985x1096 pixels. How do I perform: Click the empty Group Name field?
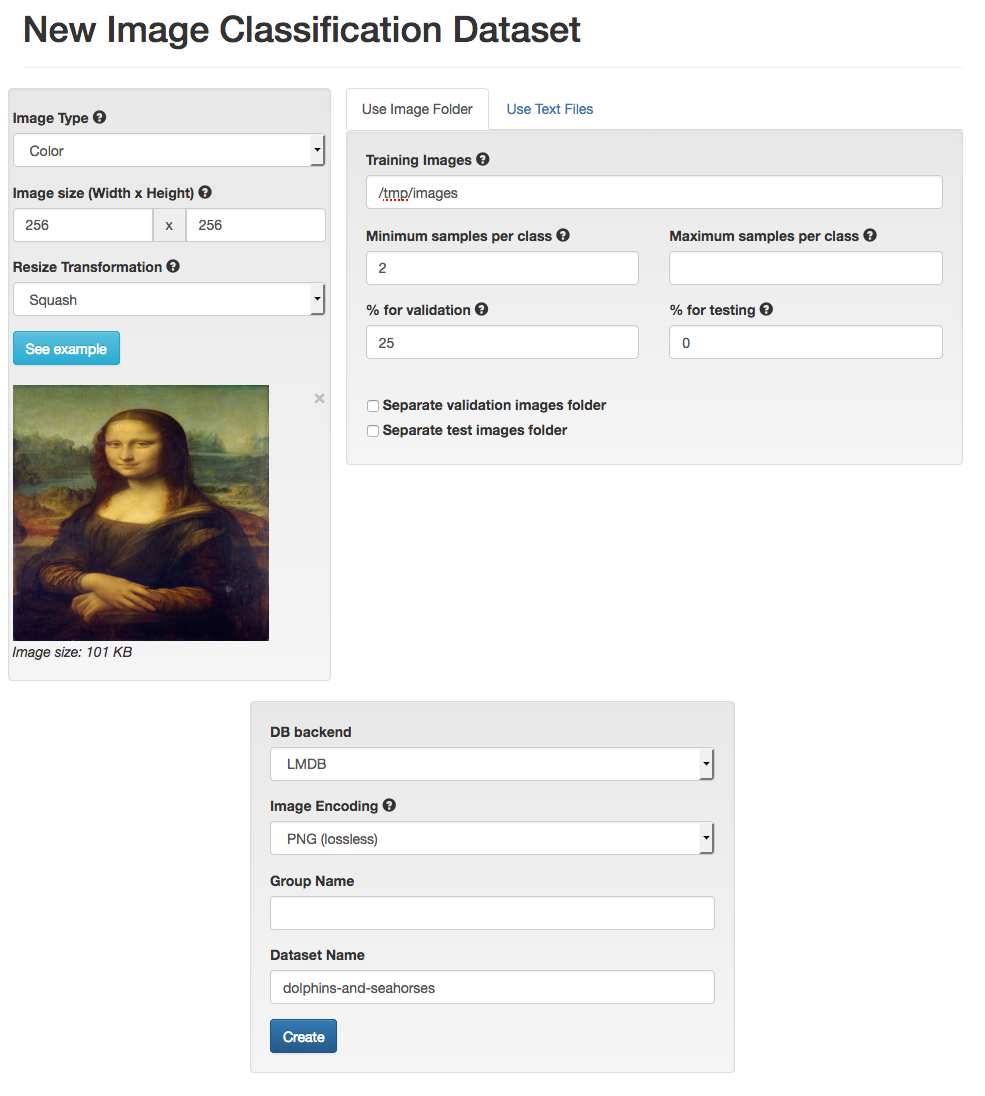tap(492, 913)
